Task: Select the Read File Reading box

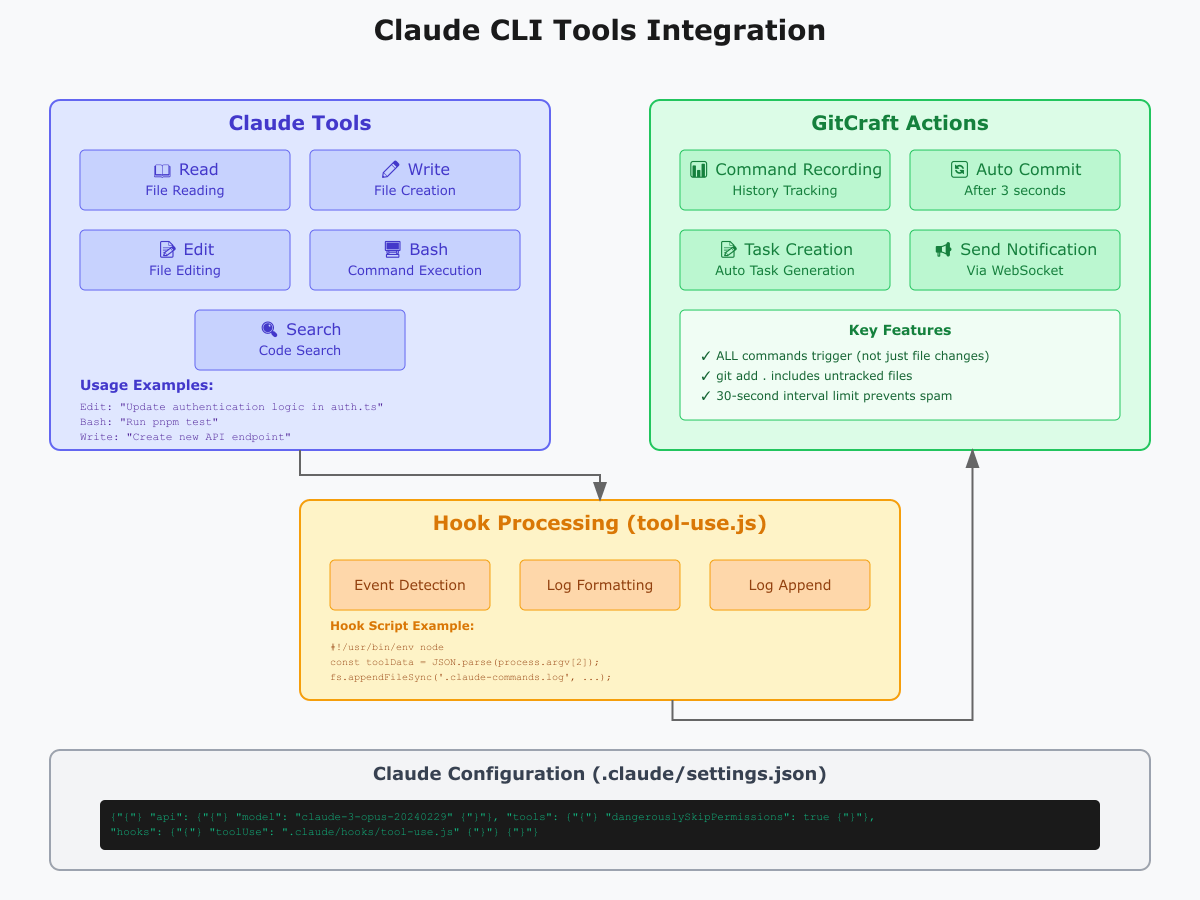Action: coord(185,180)
